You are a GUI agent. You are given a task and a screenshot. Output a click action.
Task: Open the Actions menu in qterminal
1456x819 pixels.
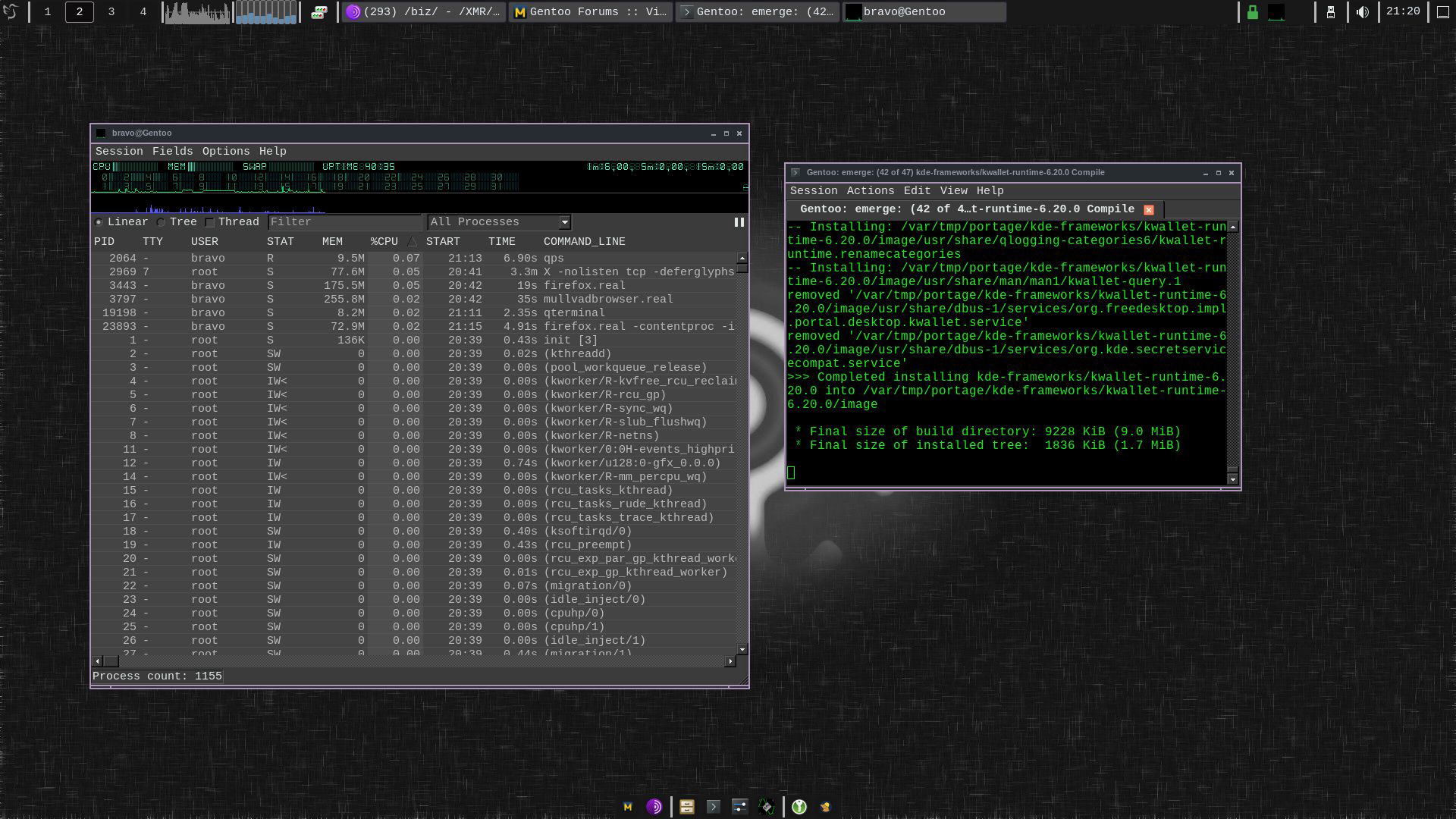870,191
